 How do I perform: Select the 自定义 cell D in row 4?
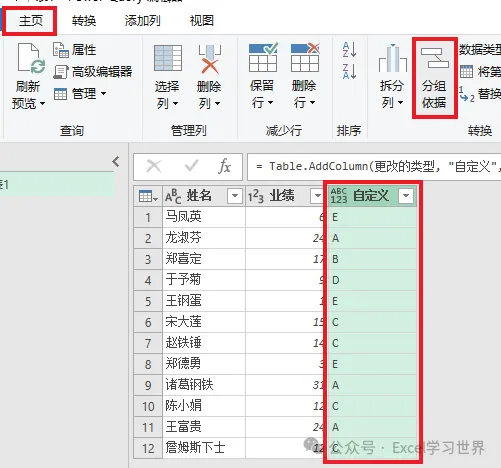pyautogui.click(x=372, y=280)
